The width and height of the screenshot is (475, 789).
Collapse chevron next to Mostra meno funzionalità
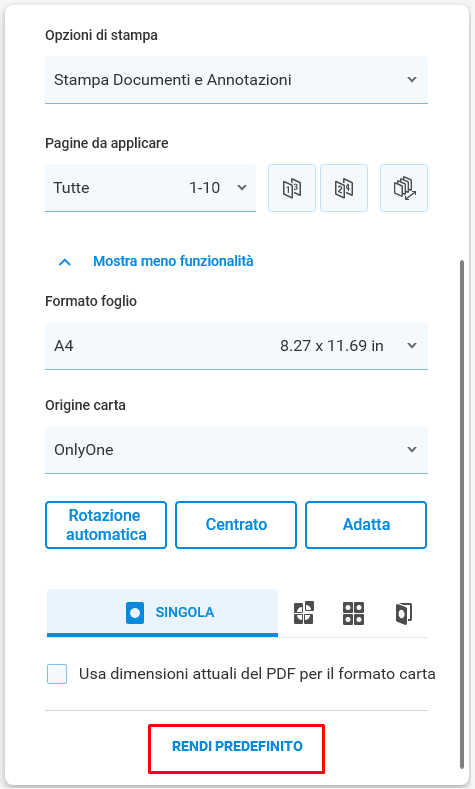pos(65,262)
